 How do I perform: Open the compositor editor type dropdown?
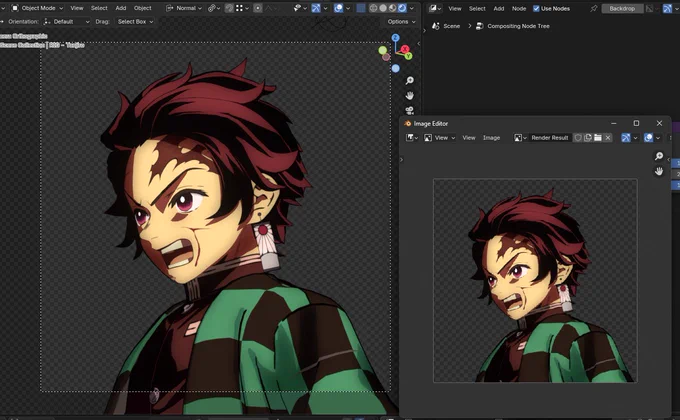click(x=435, y=8)
